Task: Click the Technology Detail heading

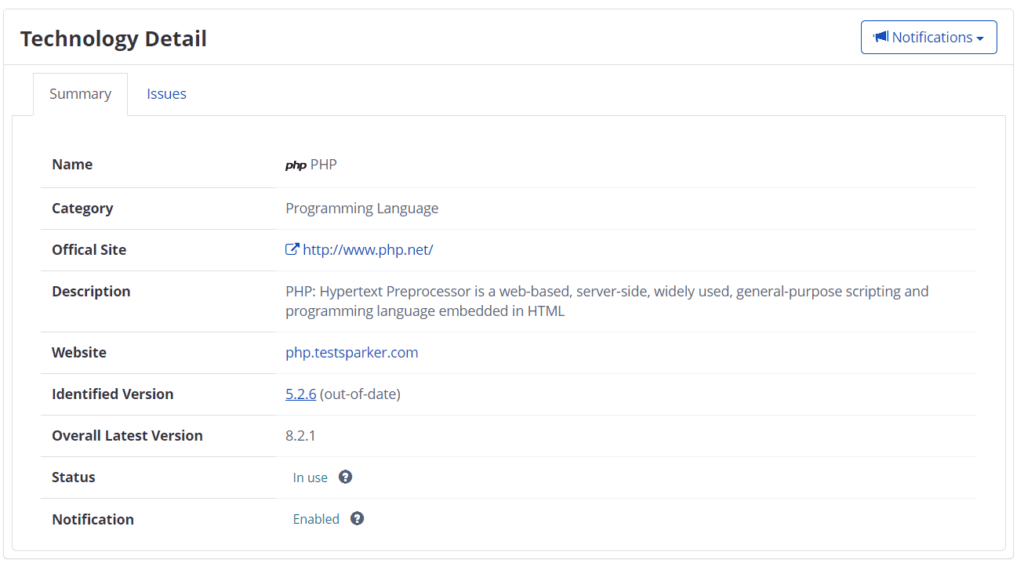Action: click(113, 39)
